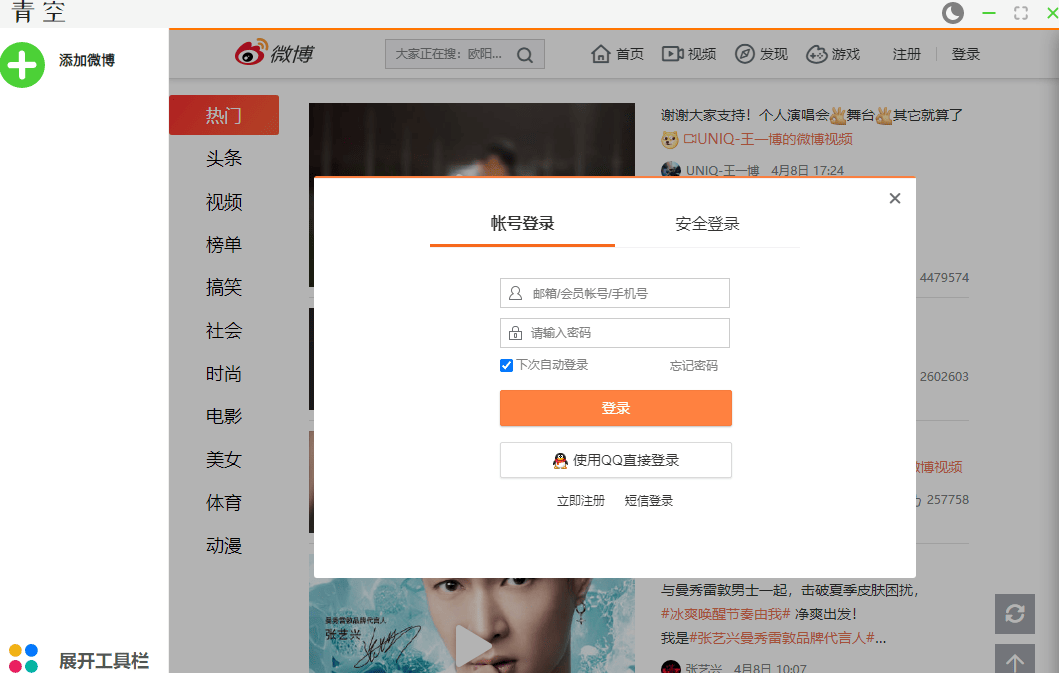Open the top video post thumbnail
Viewport: 1059px width, 673px height.
click(x=471, y=139)
